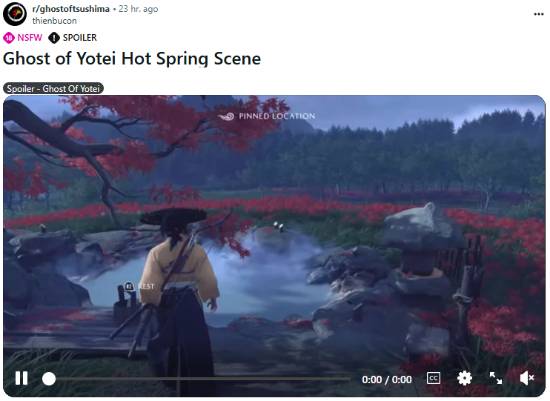Open video settings gear

[464, 378]
